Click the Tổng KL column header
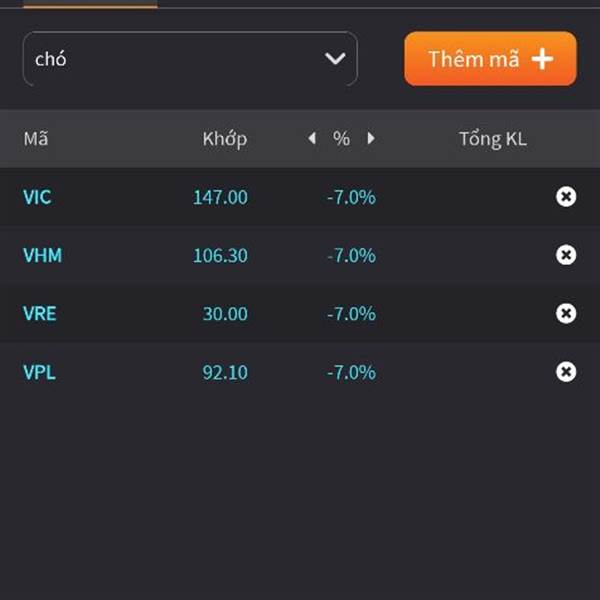Screen dimensions: 600x600 pos(492,139)
